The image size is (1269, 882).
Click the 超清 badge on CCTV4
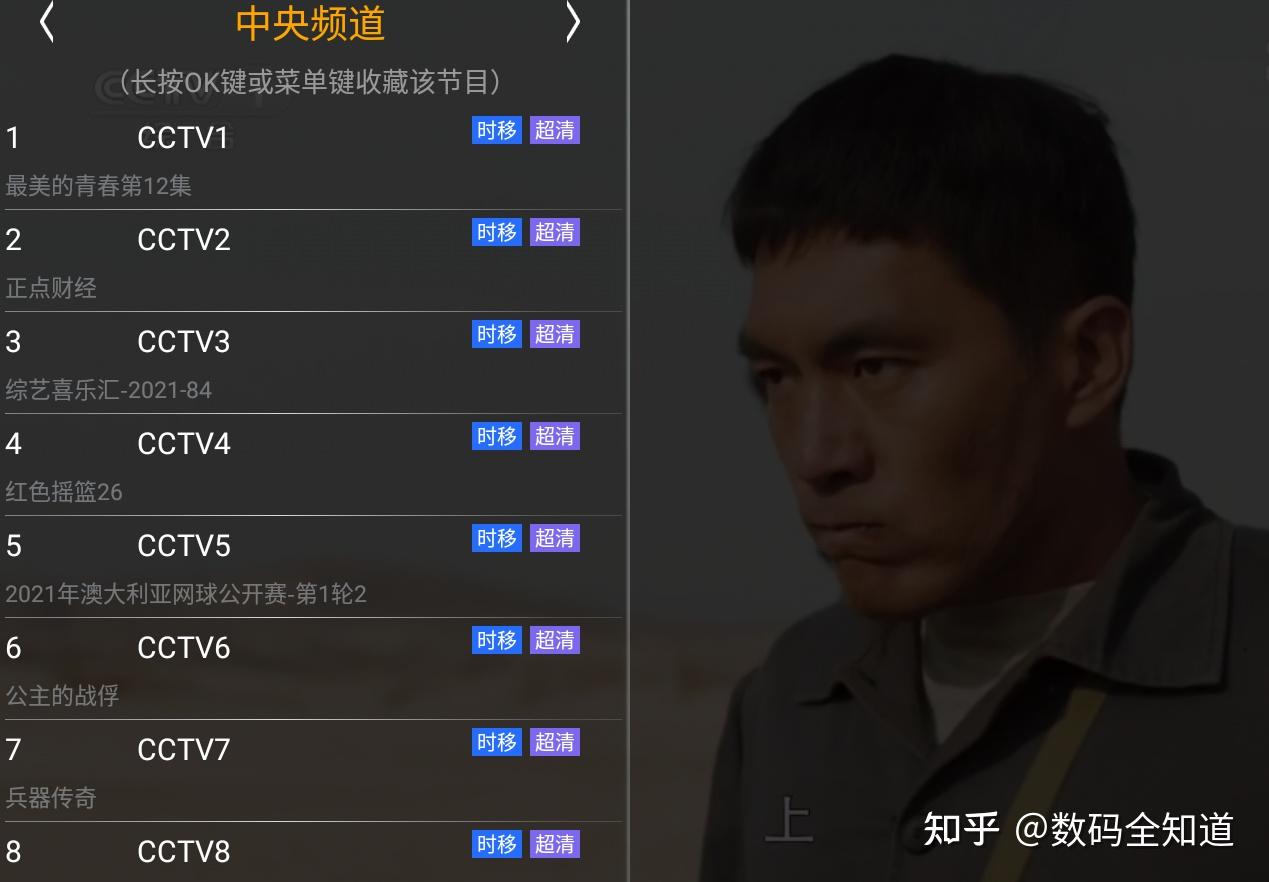pyautogui.click(x=555, y=436)
